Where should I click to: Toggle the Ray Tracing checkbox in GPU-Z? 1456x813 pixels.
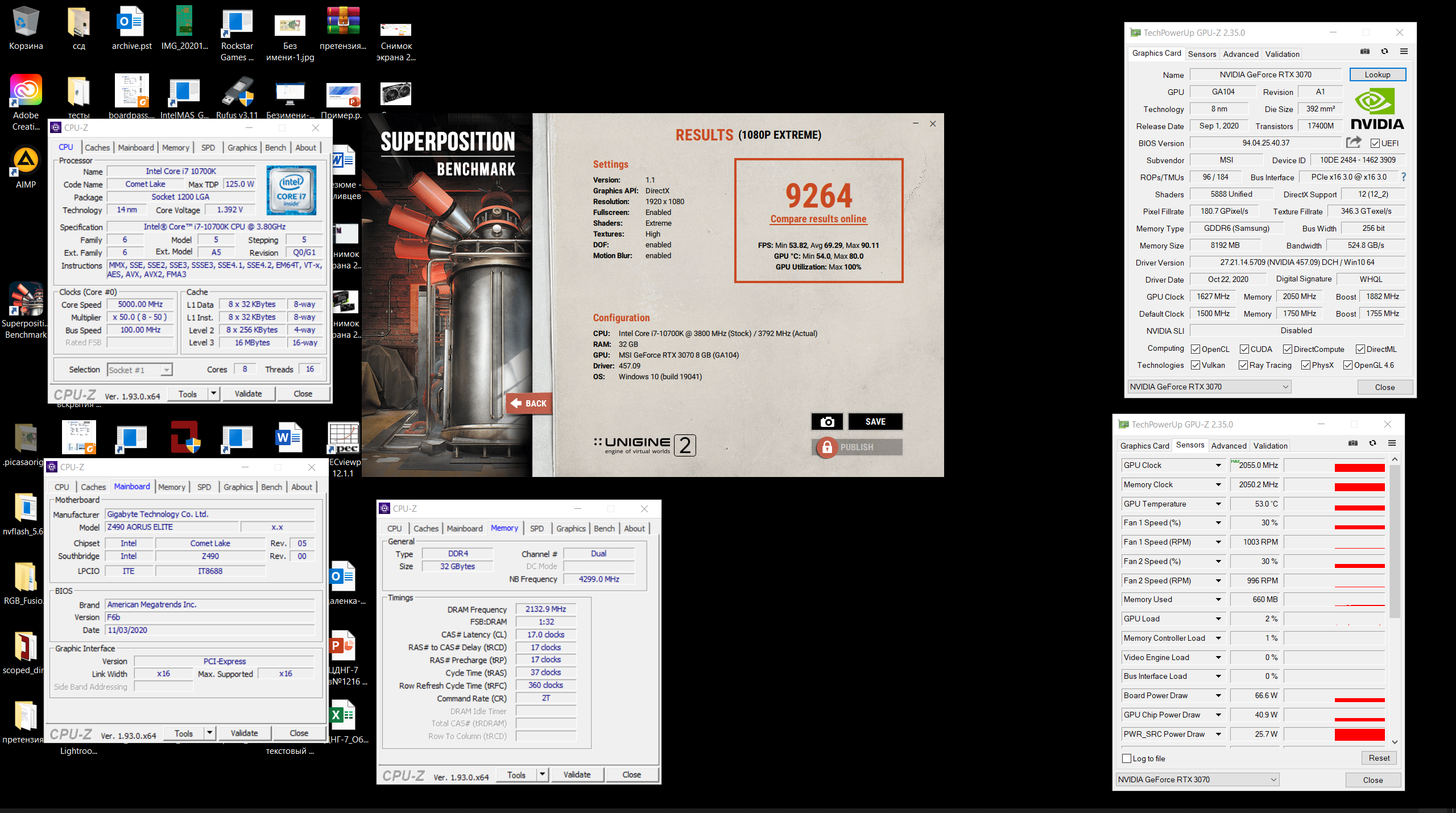(1243, 365)
